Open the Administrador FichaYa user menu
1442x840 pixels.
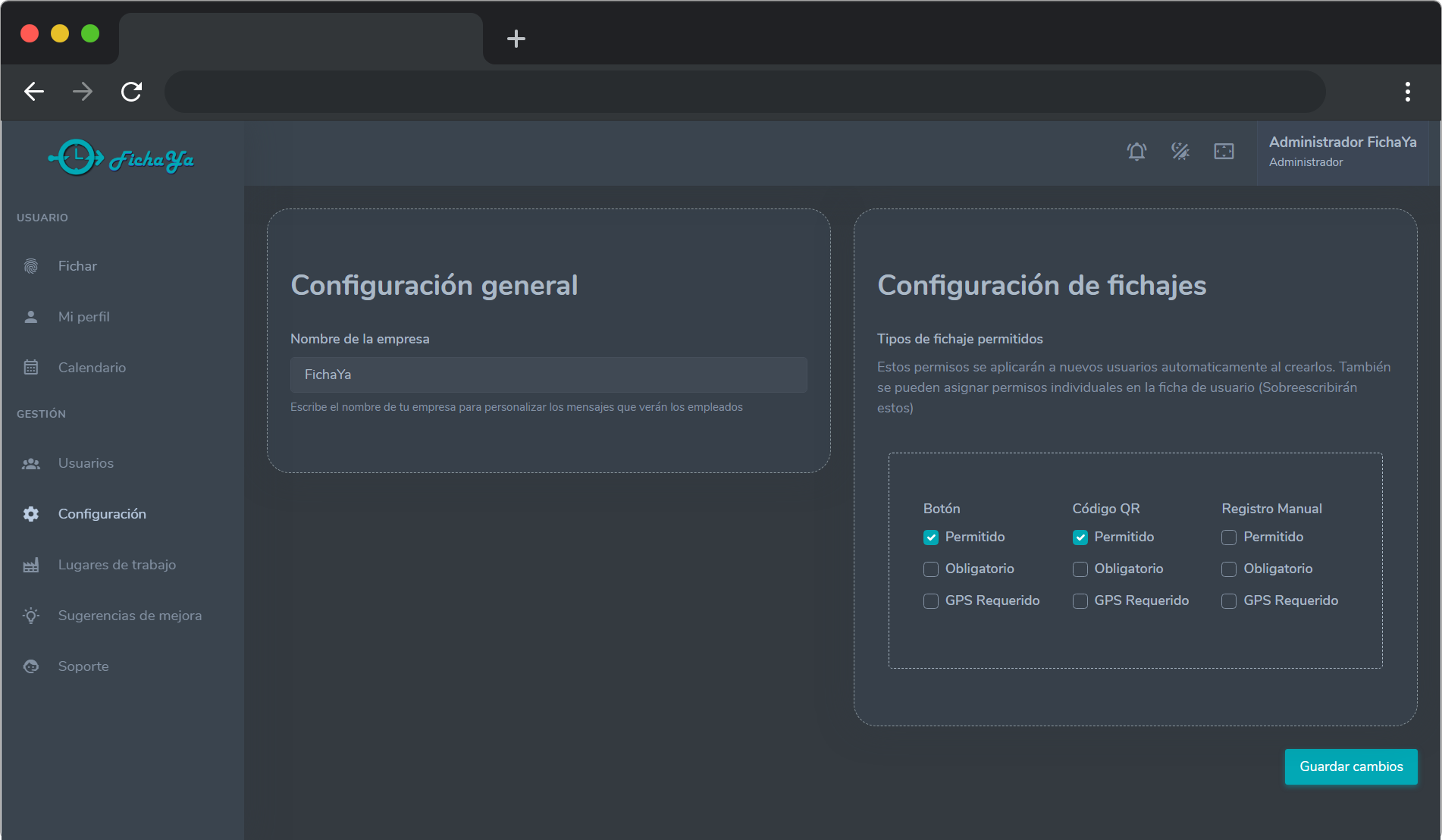[1342, 152]
